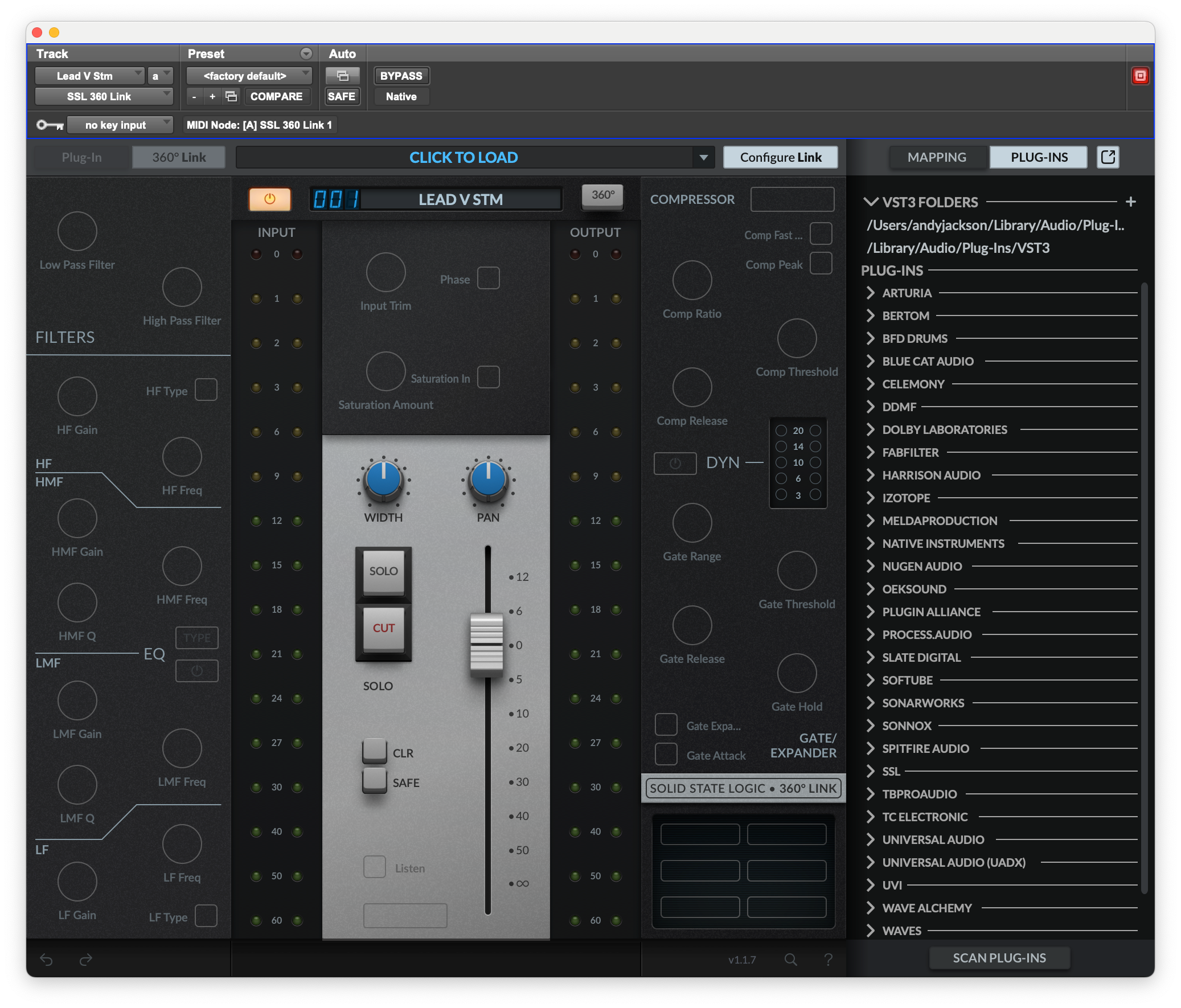Toggle the DYN section power button
1181x1008 pixels.
[675, 463]
